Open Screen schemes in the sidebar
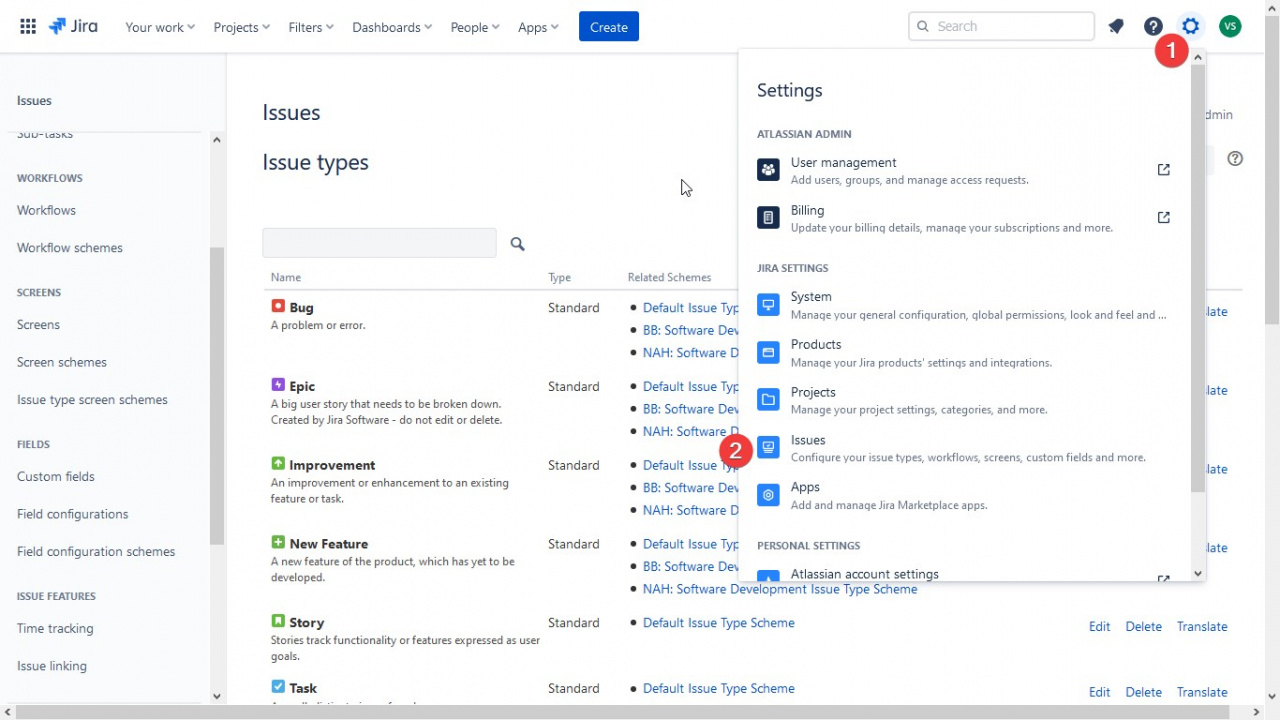The width and height of the screenshot is (1280, 720). 62,362
